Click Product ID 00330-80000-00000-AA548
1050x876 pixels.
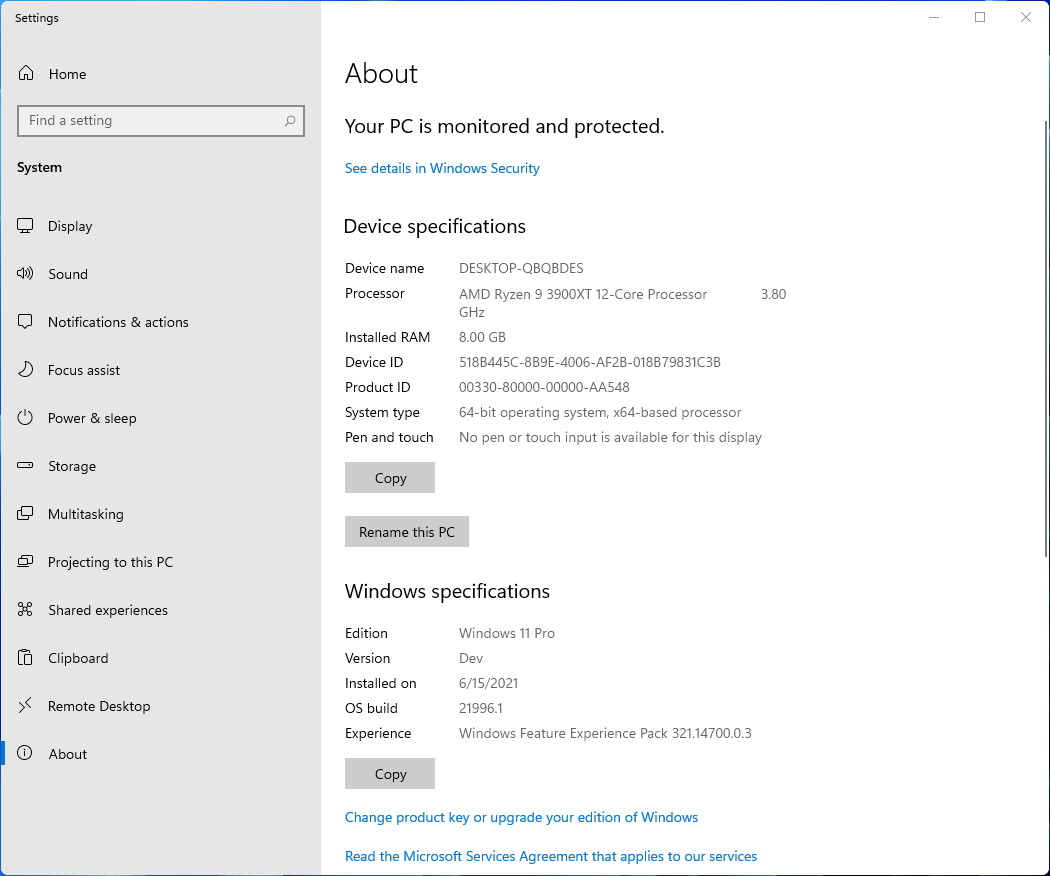(x=544, y=387)
